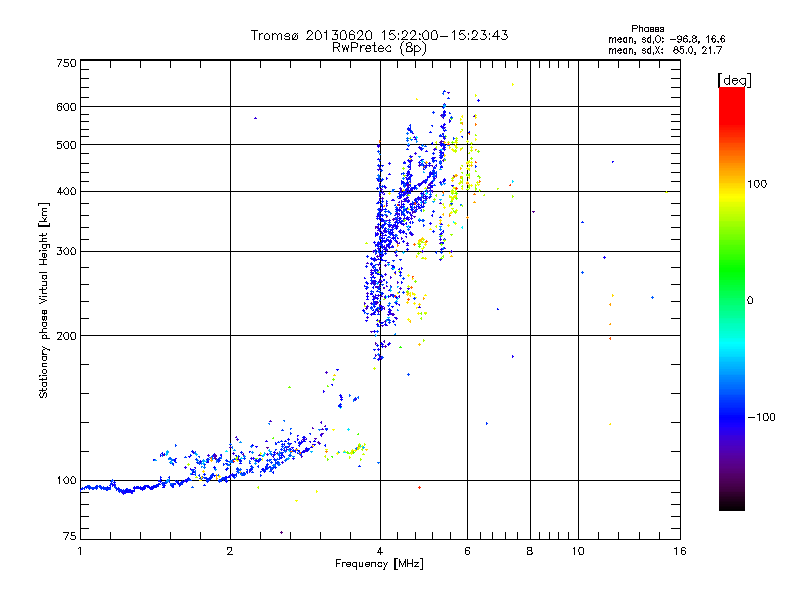The image size is (800, 600).
Task: Select the 'mean, sd,X: 85.0, 21.7' line
Action: coord(665,50)
